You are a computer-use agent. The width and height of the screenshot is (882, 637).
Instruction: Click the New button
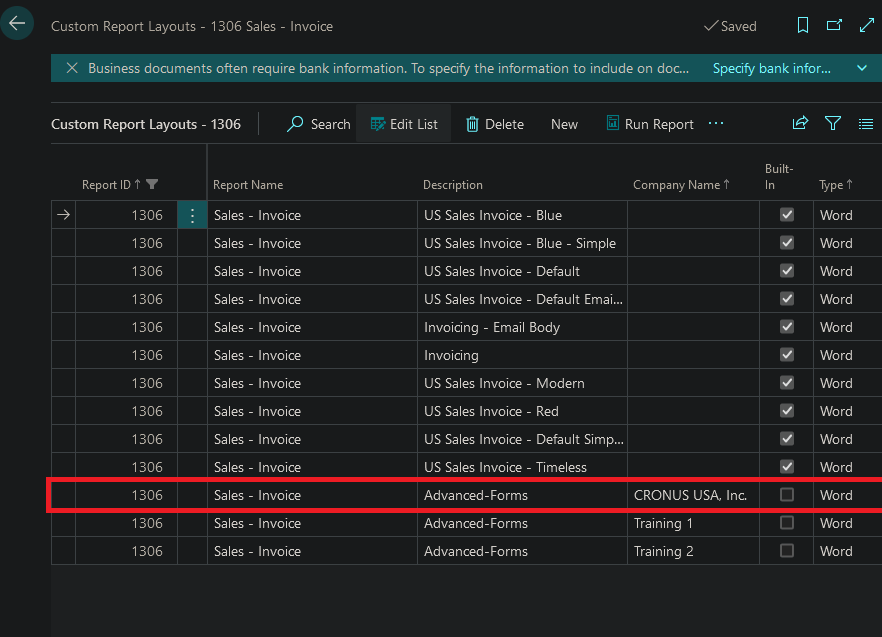tap(564, 123)
